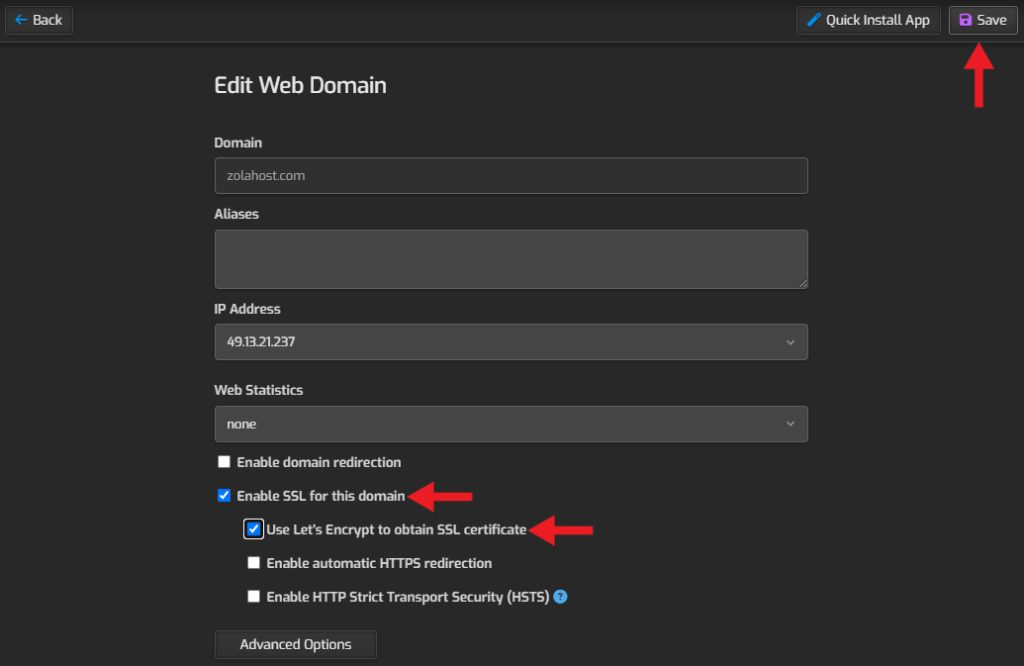This screenshot has height=666, width=1024.
Task: Open the HSTS help question mark icon
Action: point(560,597)
